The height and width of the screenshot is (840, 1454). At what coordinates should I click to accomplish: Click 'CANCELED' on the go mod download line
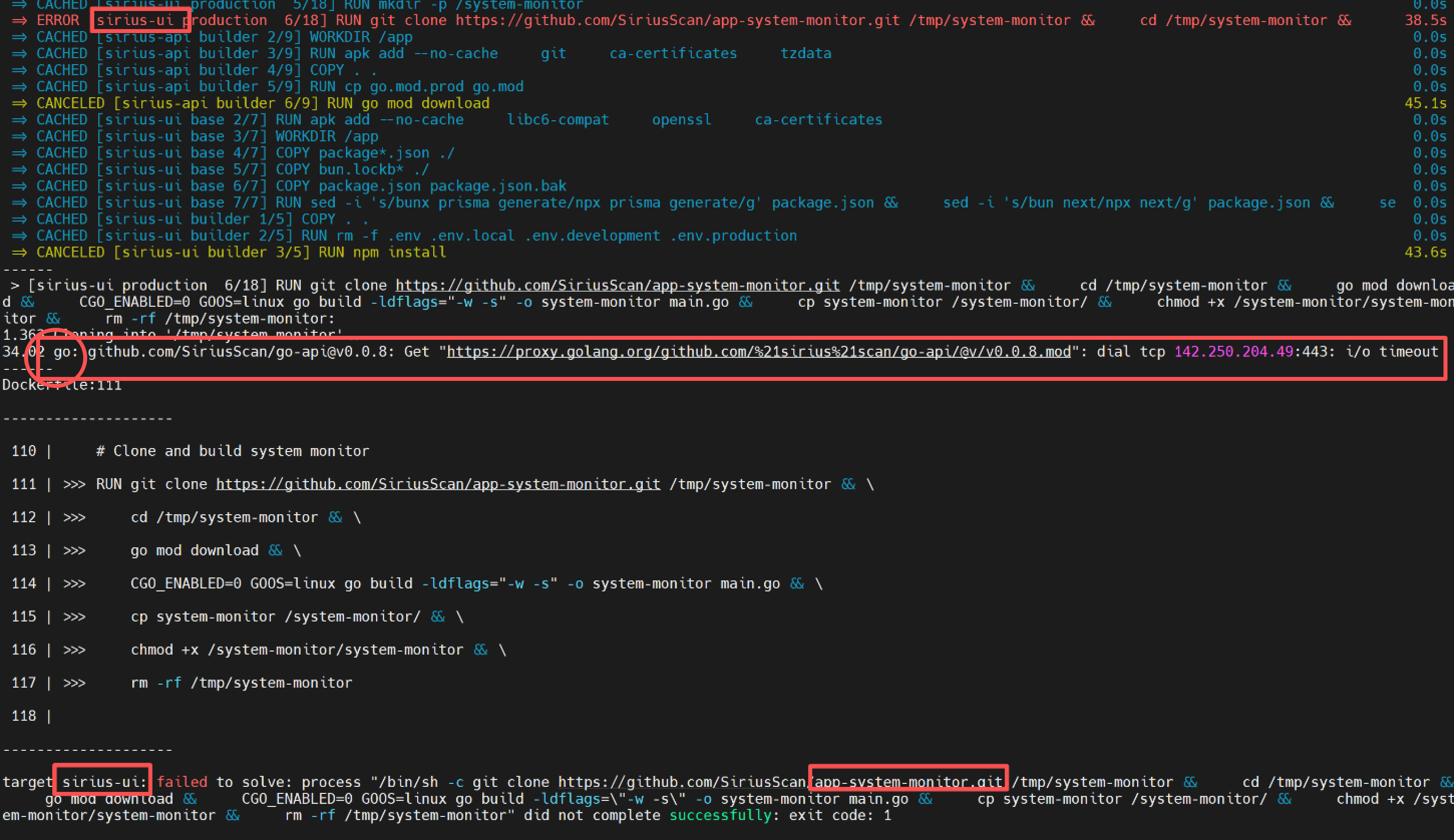tap(70, 103)
